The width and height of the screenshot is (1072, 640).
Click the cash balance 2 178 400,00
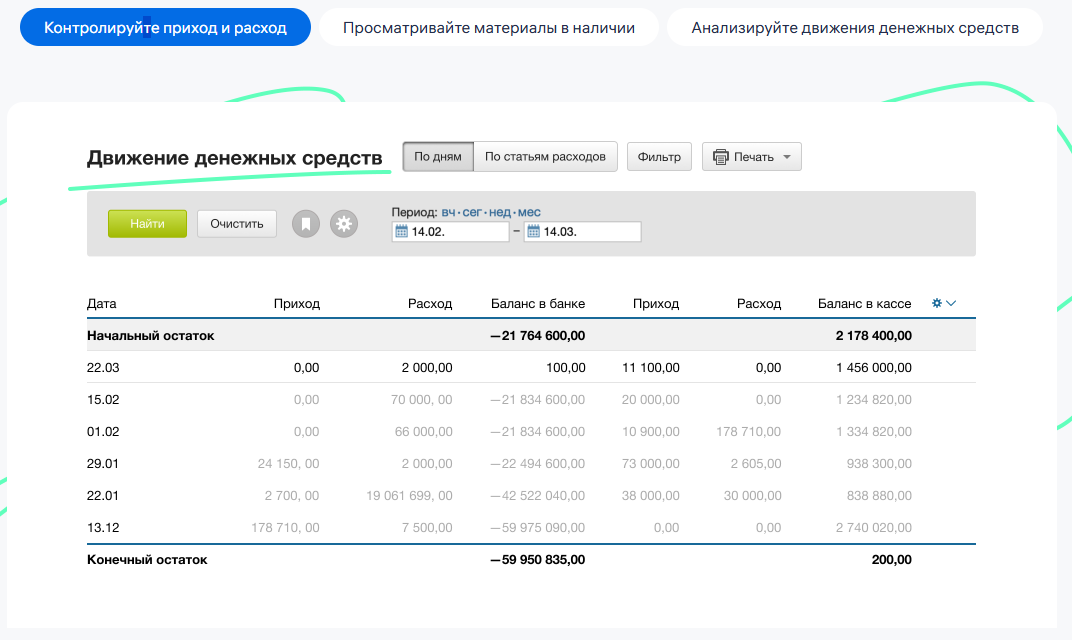pyautogui.click(x=874, y=336)
